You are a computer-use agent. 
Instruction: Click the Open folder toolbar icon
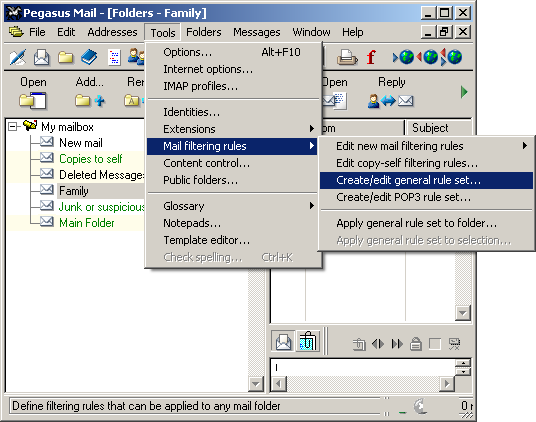pyautogui.click(x=33, y=100)
